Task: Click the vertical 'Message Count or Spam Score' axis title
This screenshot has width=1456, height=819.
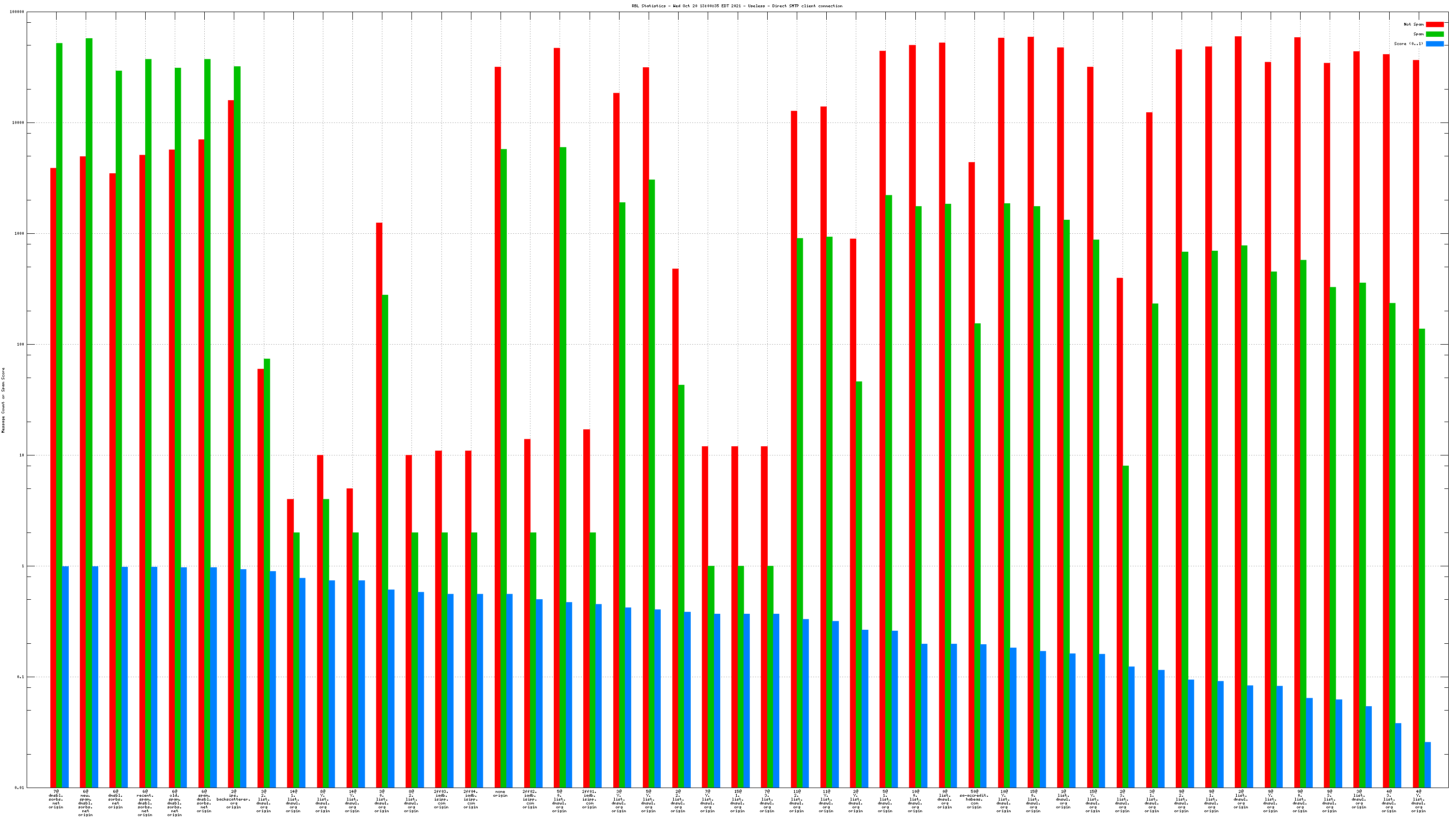Action: [x=3, y=400]
